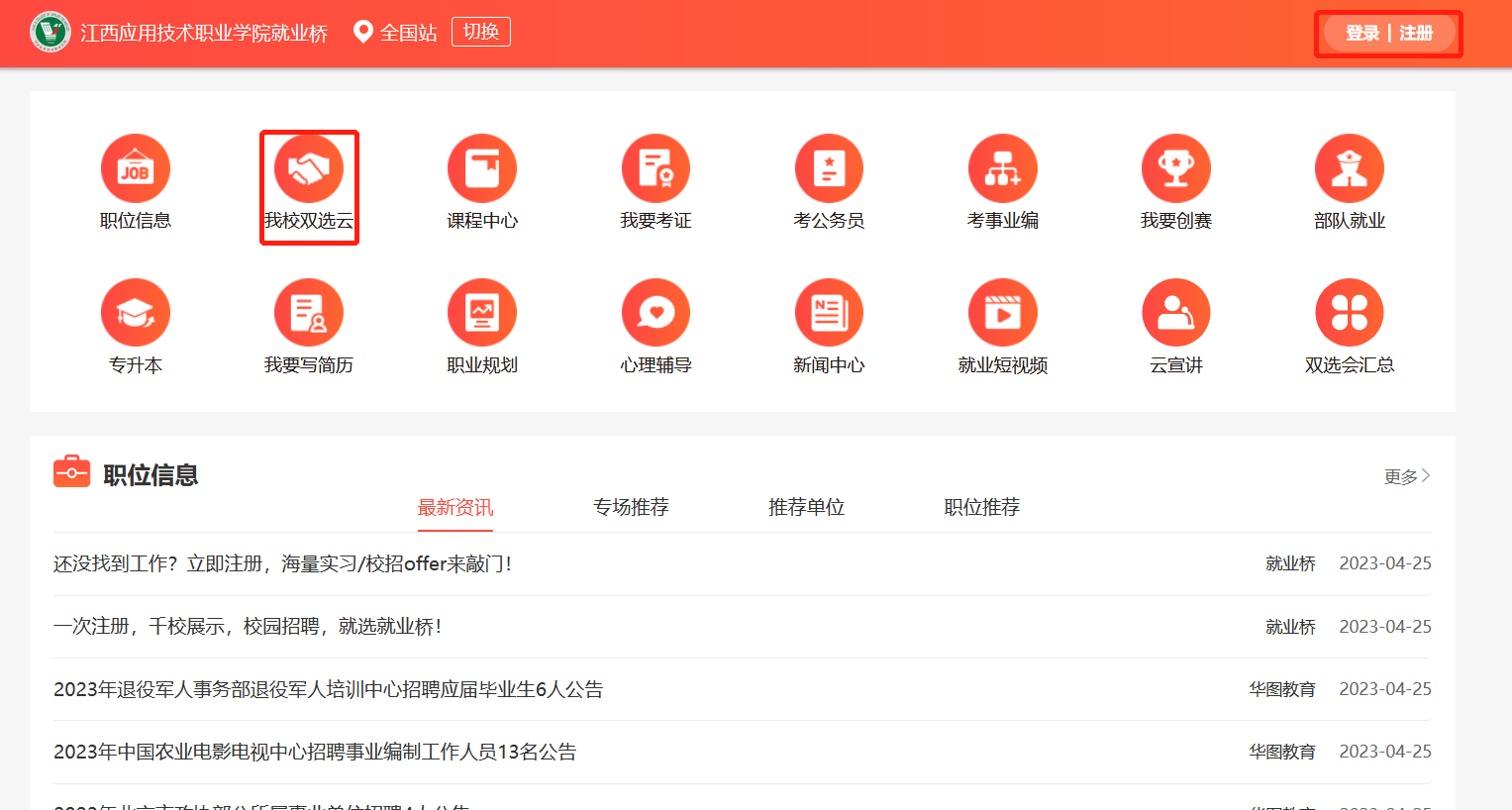1512x810 pixels.
Task: Click the 登录 login link
Action: (1362, 33)
